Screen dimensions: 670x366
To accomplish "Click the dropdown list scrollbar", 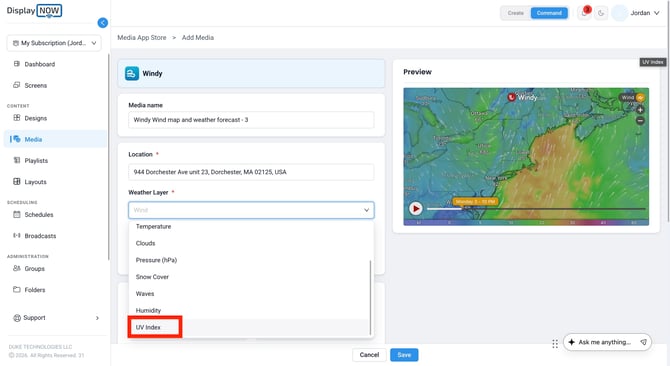I will (x=370, y=297).
